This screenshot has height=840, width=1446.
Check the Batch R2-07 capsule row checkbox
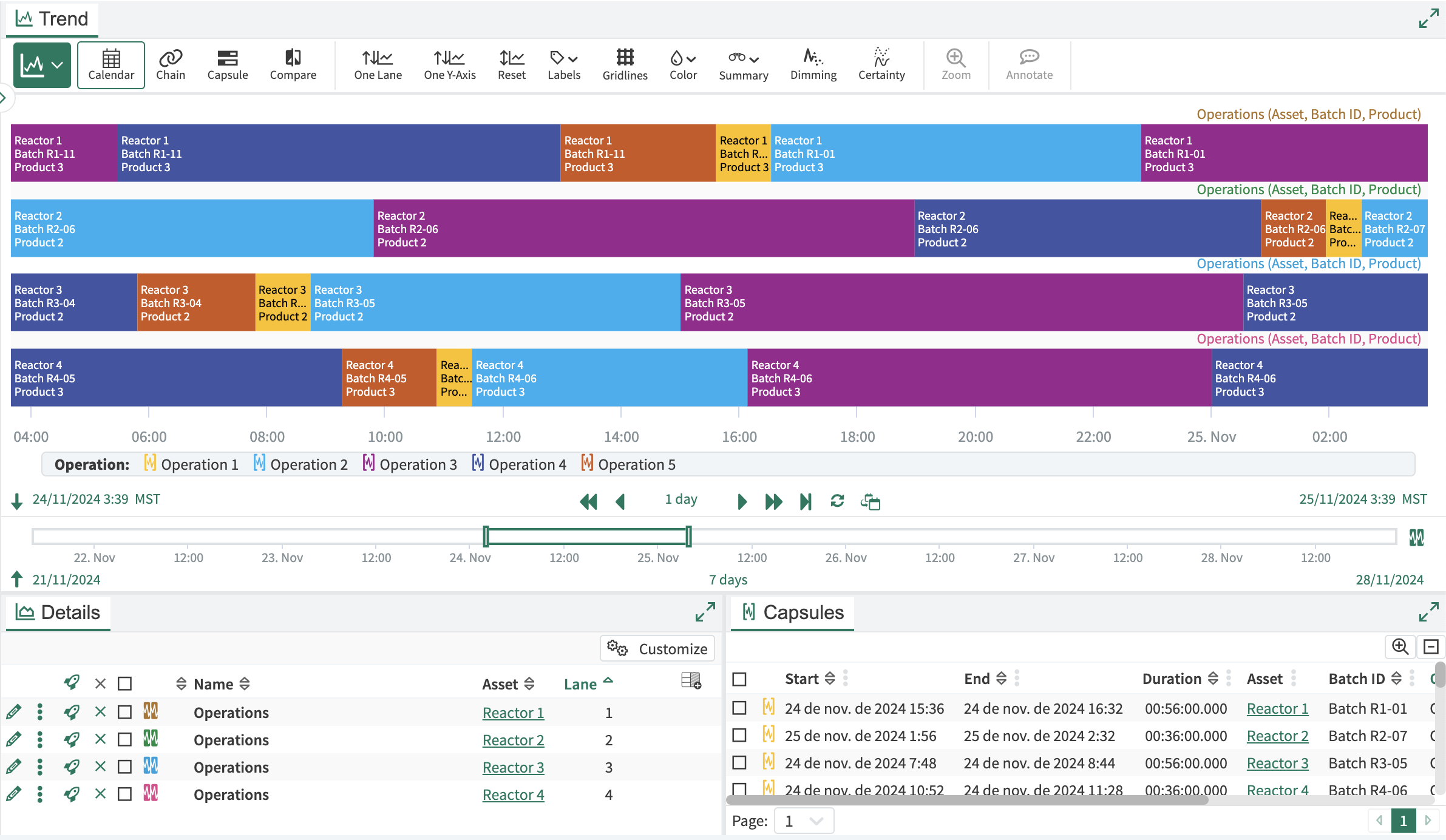739,735
